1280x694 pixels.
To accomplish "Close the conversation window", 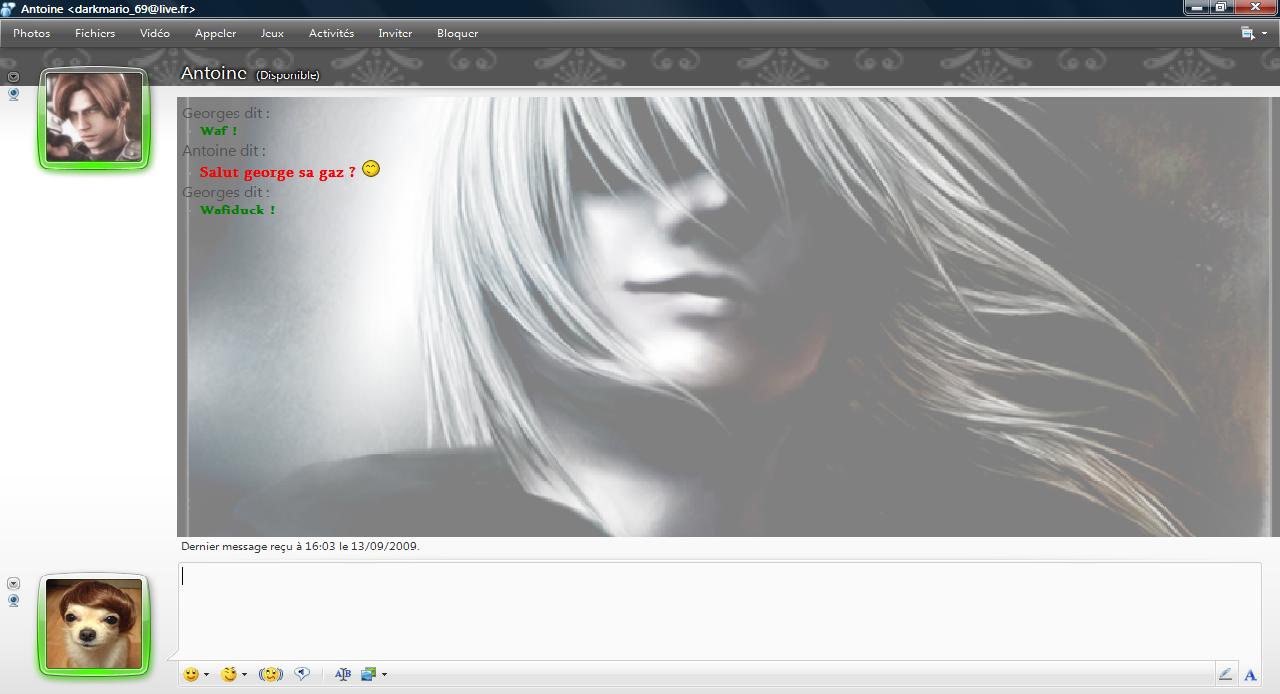I will coord(1255,8).
